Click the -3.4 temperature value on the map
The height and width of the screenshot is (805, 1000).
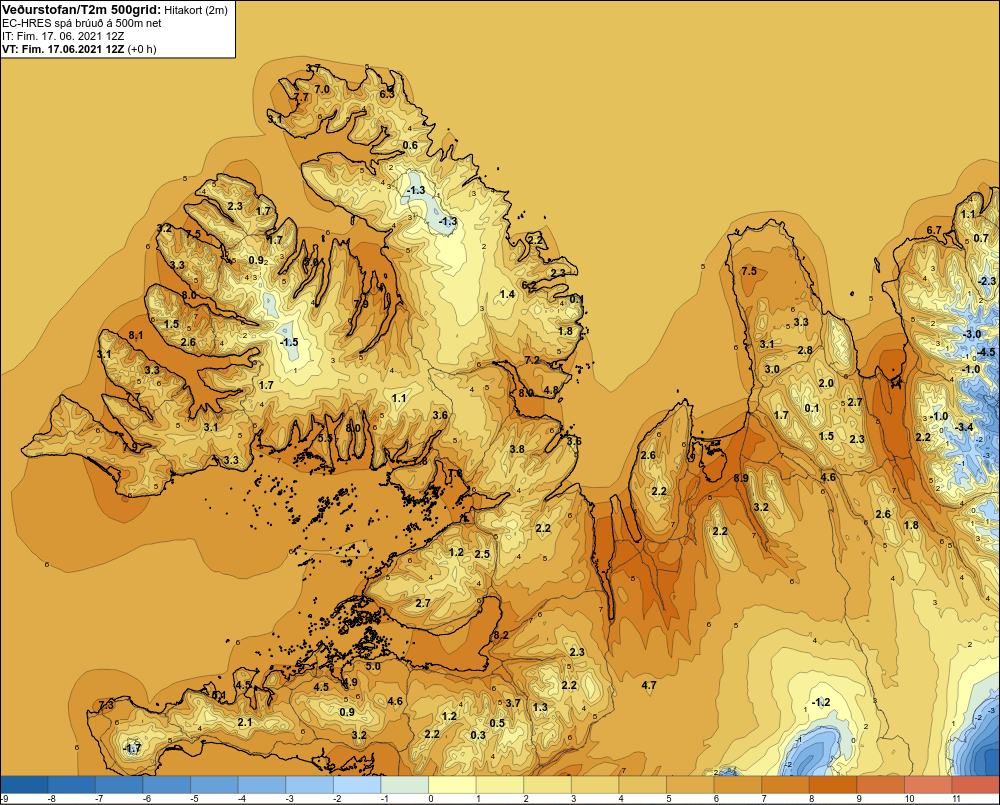click(964, 427)
